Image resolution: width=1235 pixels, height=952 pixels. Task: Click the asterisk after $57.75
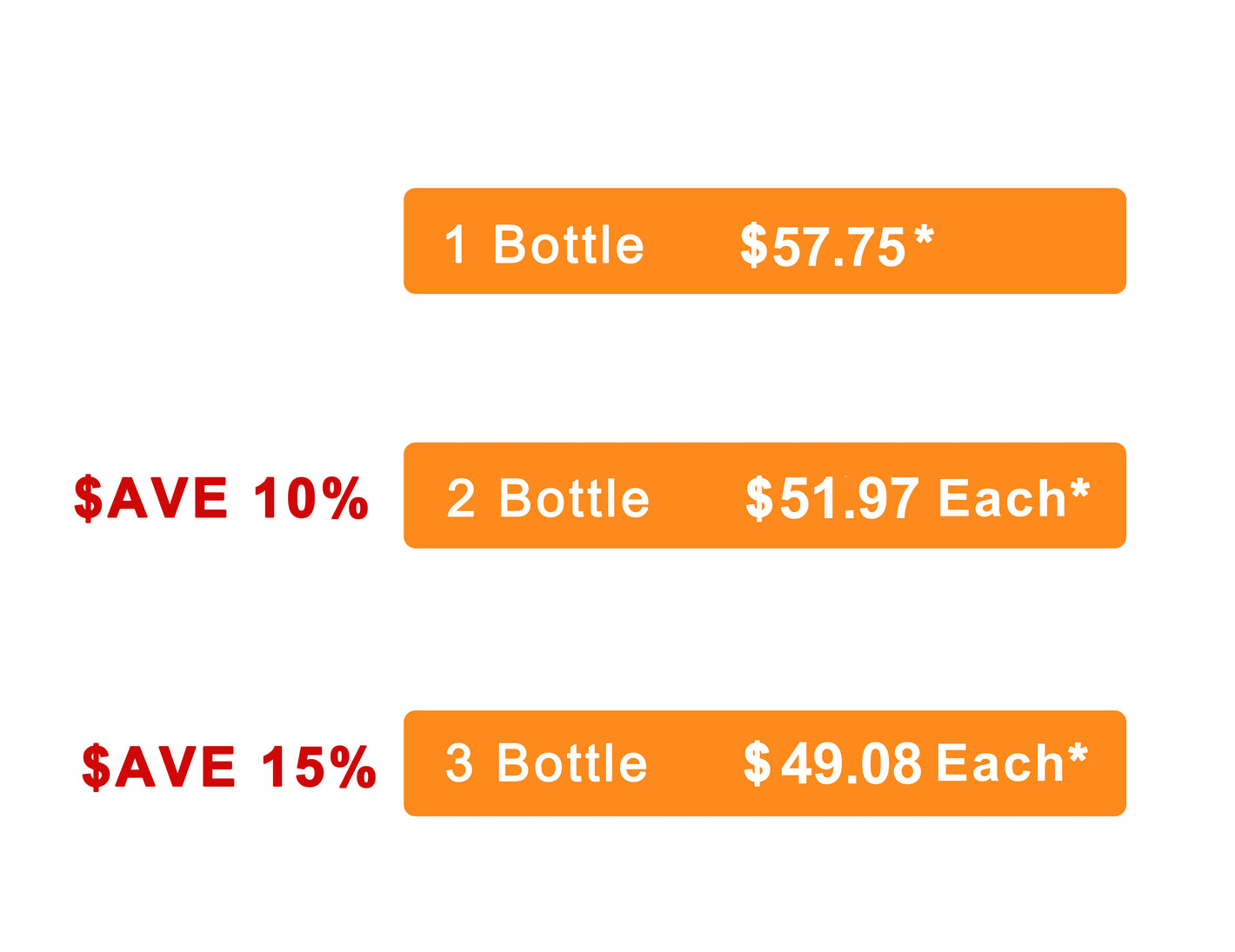[924, 236]
